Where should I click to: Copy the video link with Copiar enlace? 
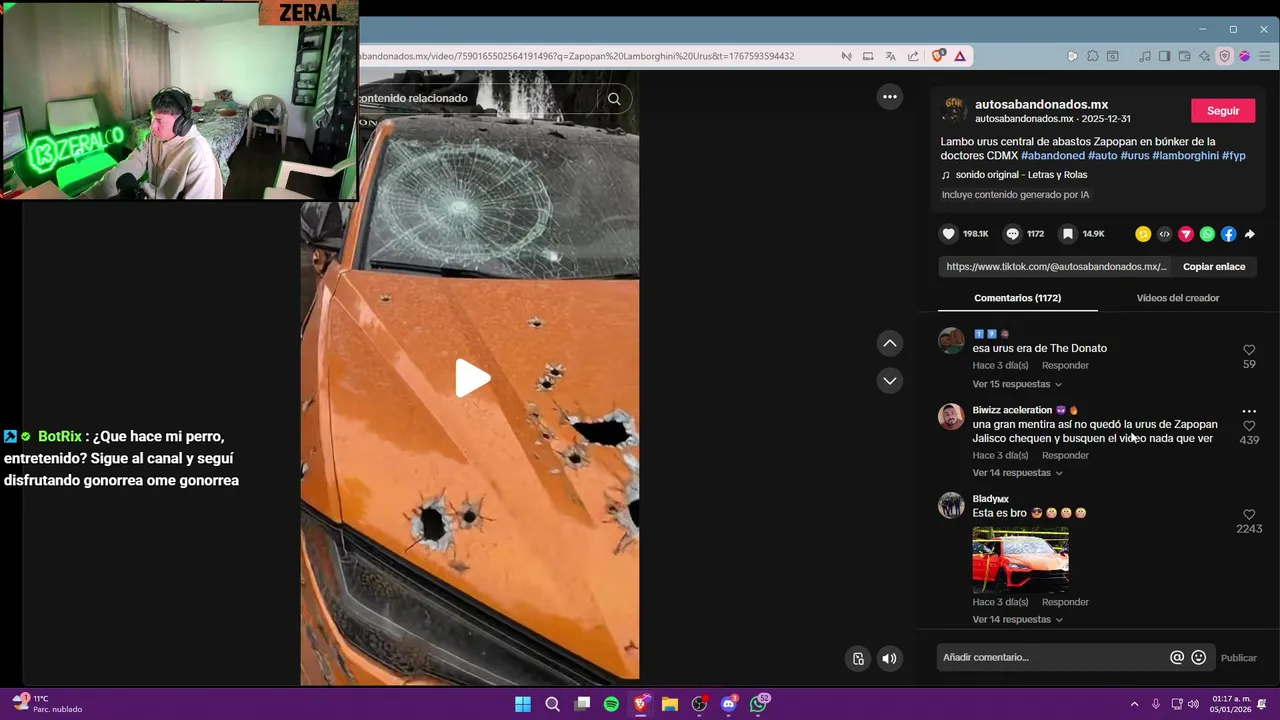coord(1214,267)
